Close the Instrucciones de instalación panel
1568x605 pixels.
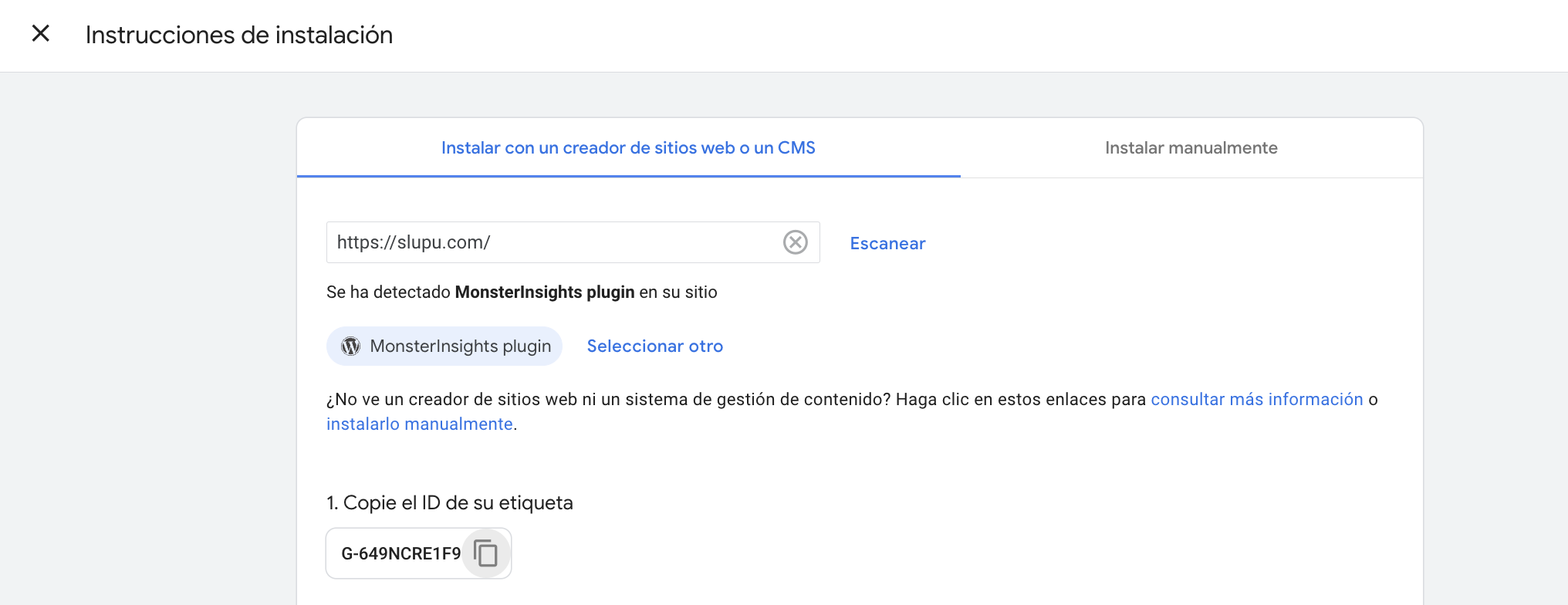(41, 33)
